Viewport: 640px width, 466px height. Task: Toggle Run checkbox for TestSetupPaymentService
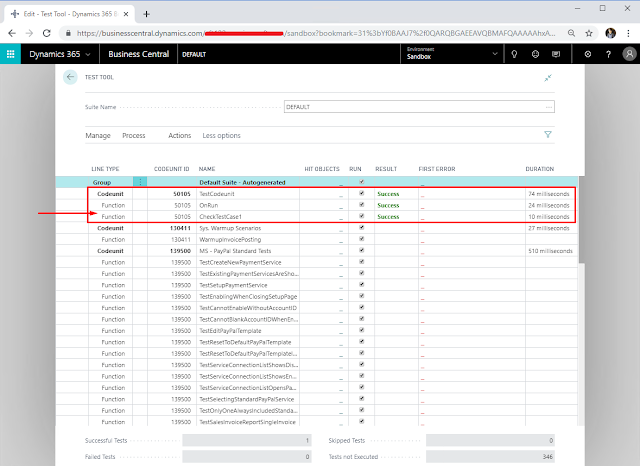click(x=361, y=284)
